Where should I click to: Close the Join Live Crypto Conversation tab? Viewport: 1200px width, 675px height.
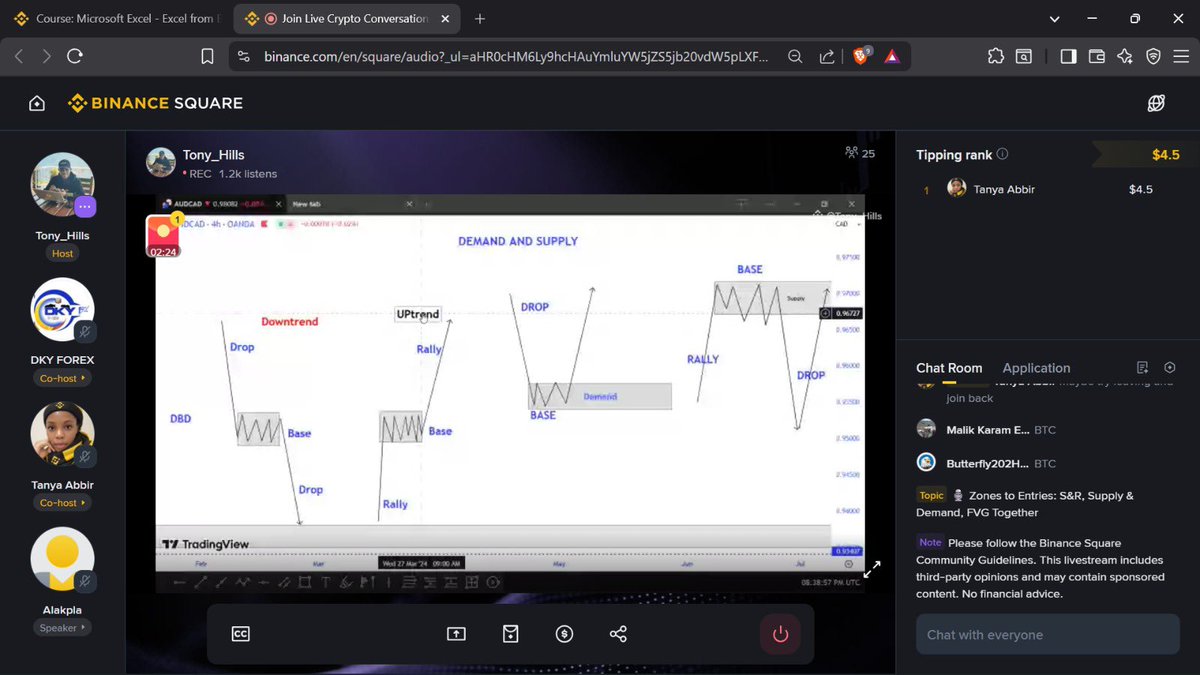444,19
